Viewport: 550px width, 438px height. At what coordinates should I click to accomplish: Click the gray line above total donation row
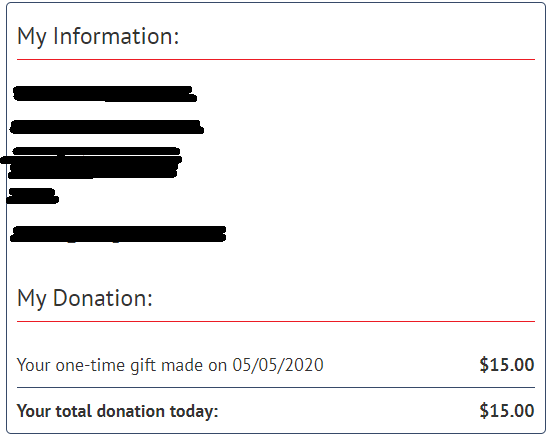pos(276,388)
